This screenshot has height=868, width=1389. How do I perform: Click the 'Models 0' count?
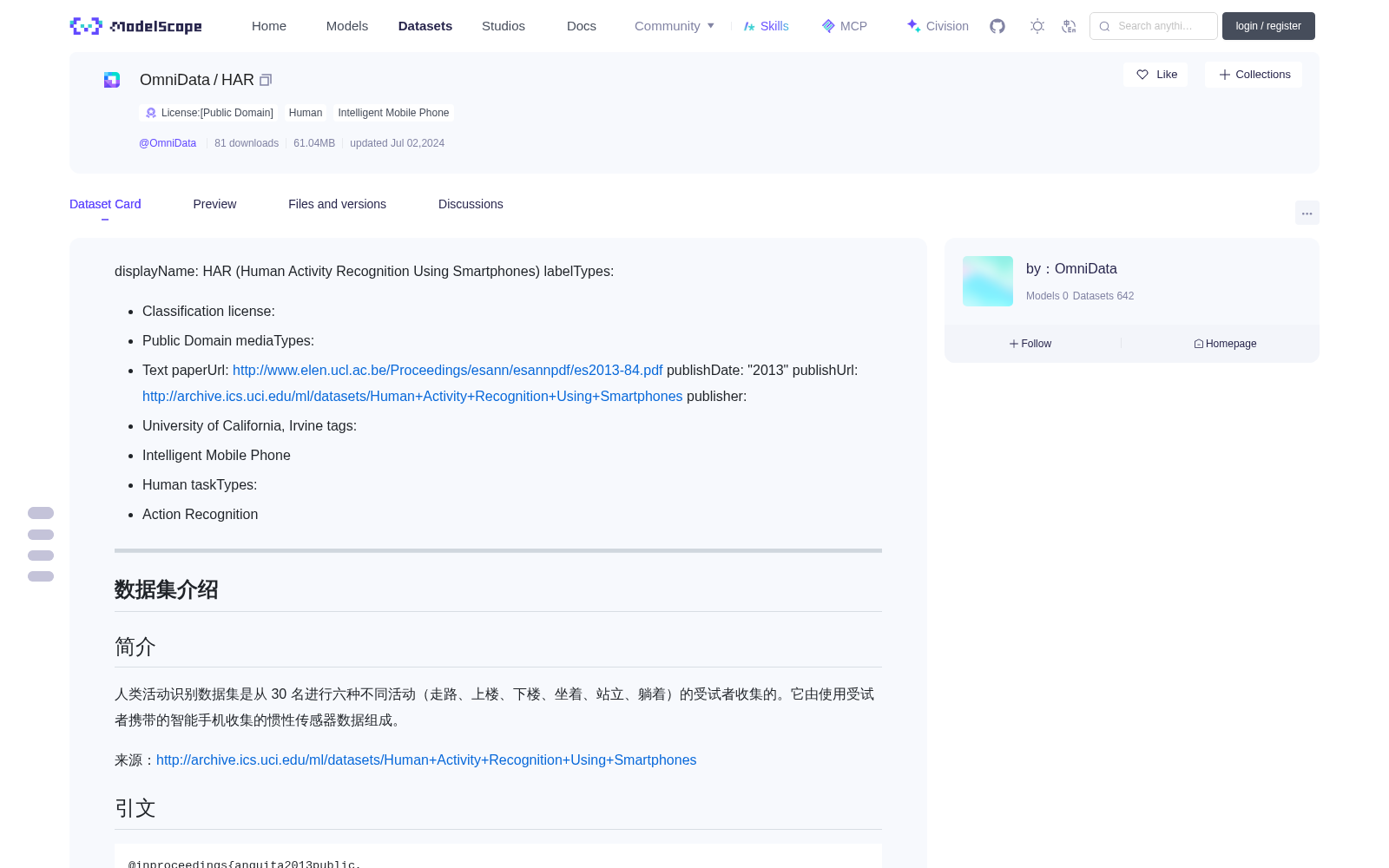click(x=1047, y=296)
